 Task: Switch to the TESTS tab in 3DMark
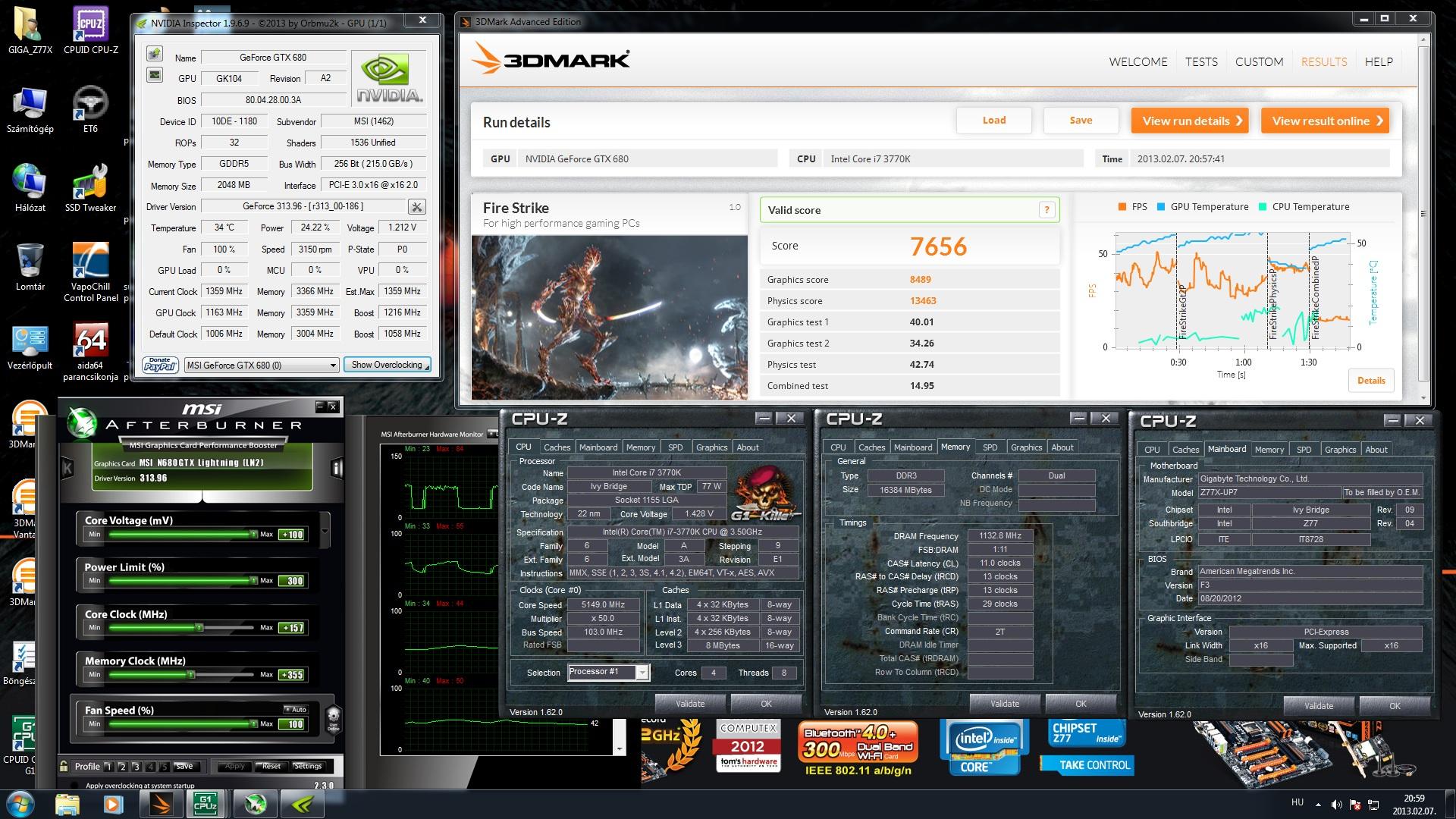(x=1201, y=62)
